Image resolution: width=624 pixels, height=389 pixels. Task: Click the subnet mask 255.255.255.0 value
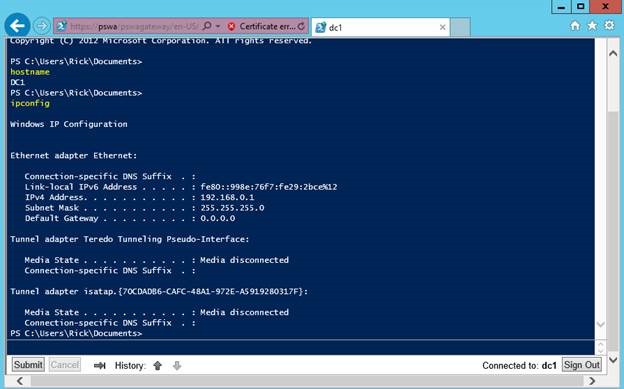click(232, 208)
